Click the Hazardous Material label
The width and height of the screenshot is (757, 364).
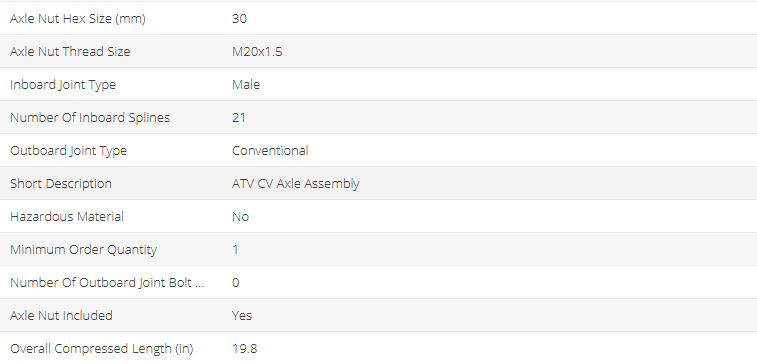click(x=67, y=217)
